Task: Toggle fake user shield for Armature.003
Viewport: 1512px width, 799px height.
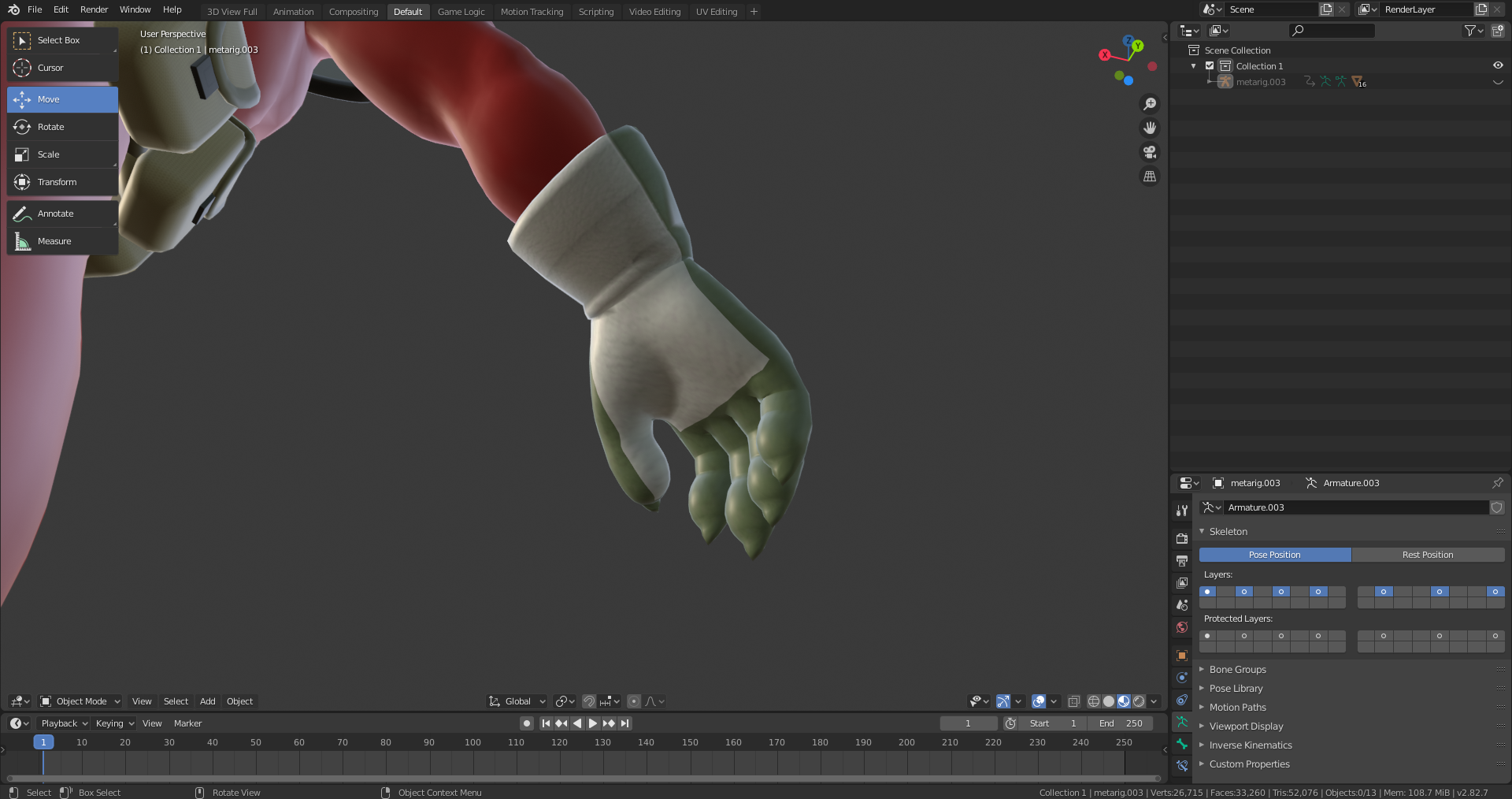Action: tap(1497, 507)
